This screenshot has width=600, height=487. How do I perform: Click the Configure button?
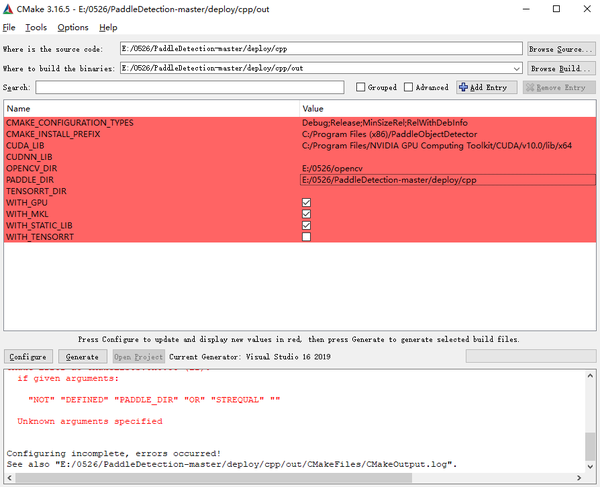(28, 357)
